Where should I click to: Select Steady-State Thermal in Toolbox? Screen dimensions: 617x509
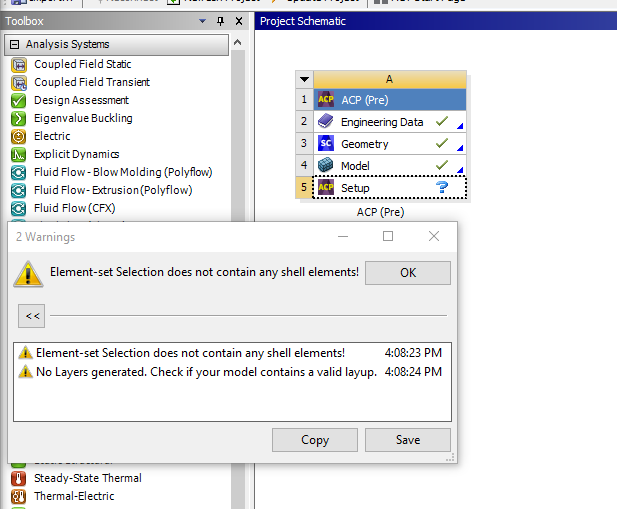point(88,478)
